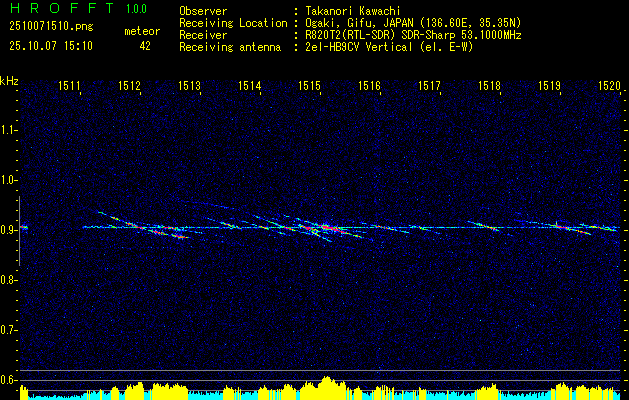This screenshot has width=629, height=400.
Task: Click the kHz axis unit label
Action: tap(9, 81)
